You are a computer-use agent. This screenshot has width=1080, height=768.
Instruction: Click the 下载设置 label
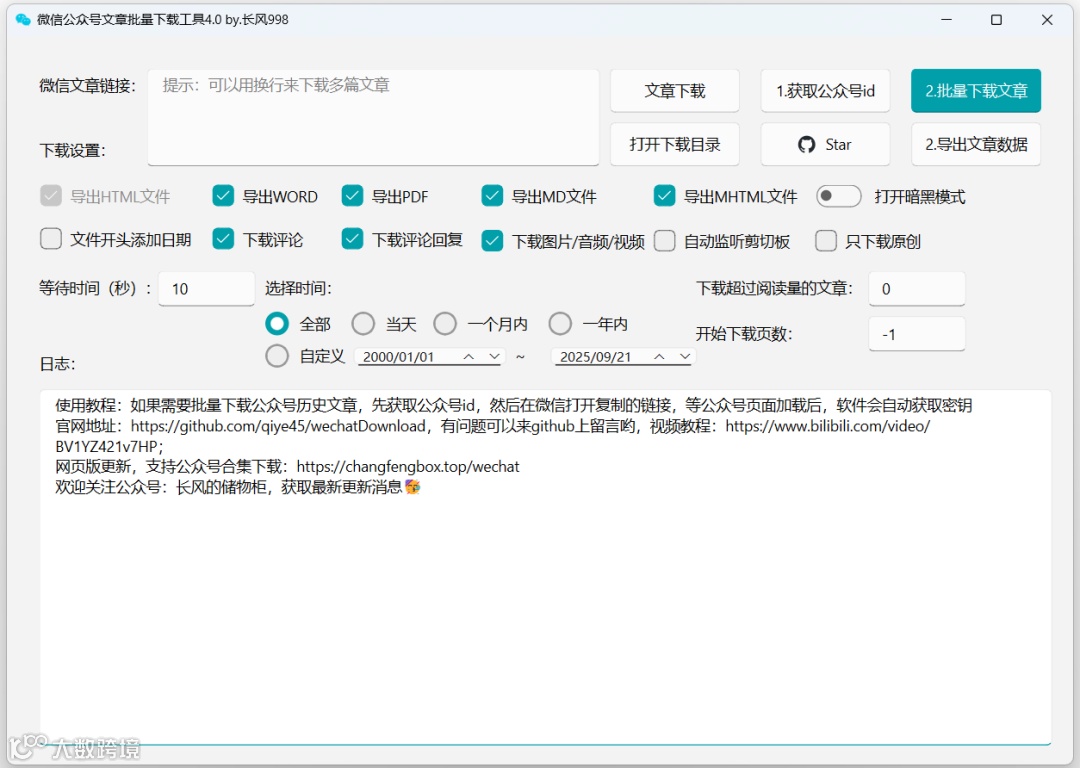tap(72, 150)
